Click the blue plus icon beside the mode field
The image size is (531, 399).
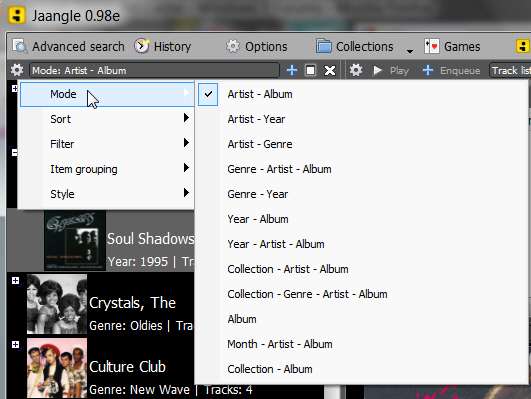[292, 70]
